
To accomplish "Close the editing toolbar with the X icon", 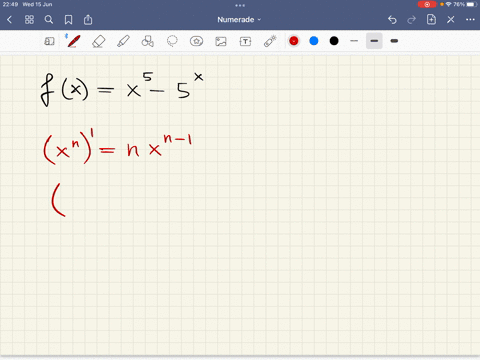I will (451, 20).
